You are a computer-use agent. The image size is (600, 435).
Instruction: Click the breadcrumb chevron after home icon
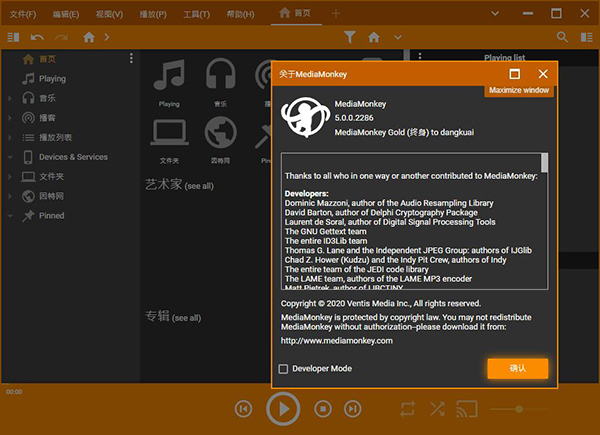click(107, 37)
